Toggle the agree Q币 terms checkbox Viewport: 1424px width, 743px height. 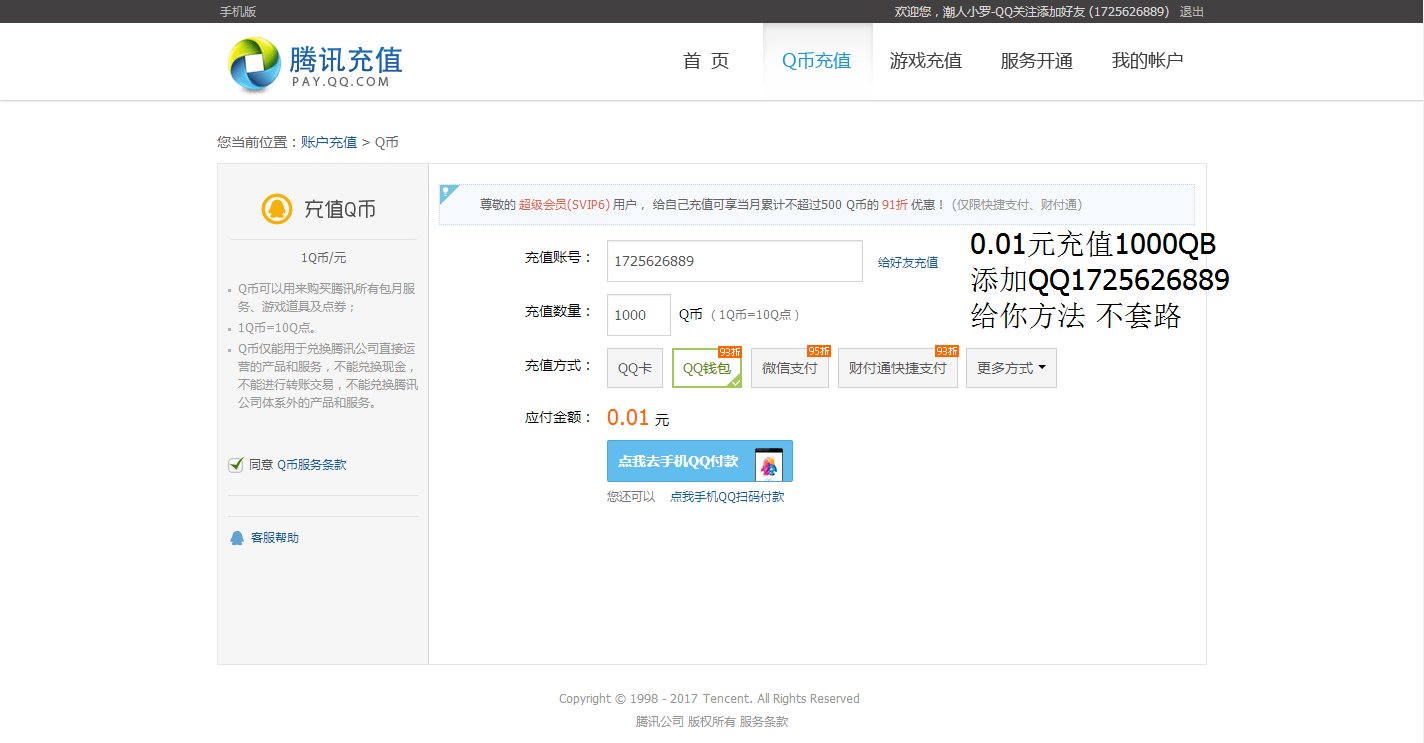coord(236,464)
